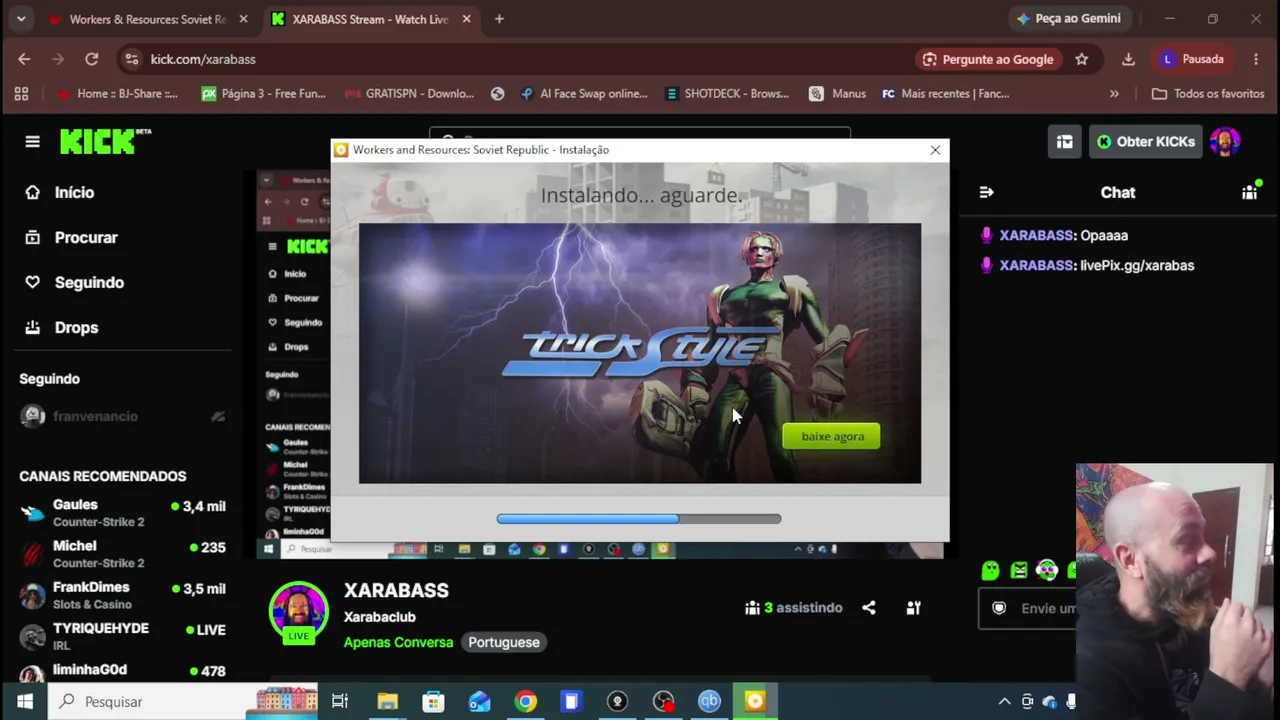The image size is (1280, 720).
Task: Open the Chrome profile Pausada button
Action: [1192, 59]
